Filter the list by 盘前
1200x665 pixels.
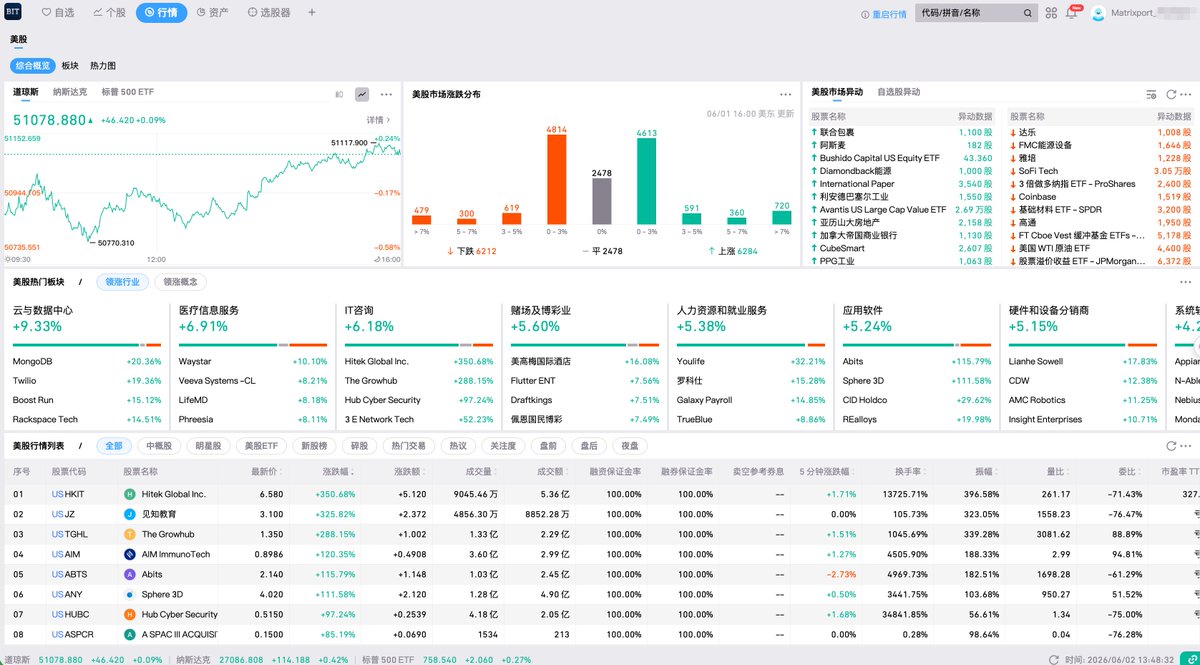pos(548,446)
